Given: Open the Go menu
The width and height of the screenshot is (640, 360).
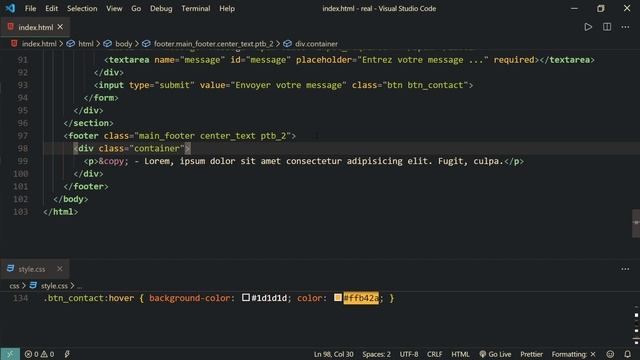Looking at the screenshot, I should pos(136,8).
